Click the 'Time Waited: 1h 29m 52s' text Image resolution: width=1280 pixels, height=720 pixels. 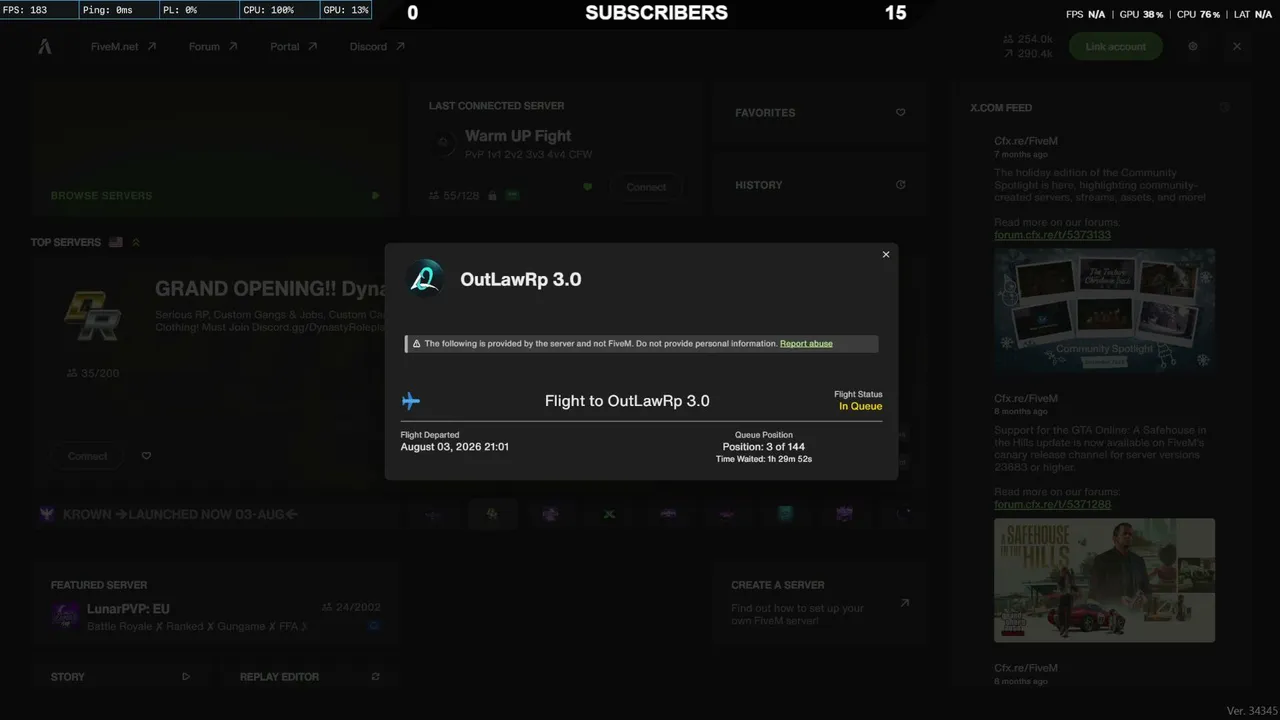[x=764, y=459]
